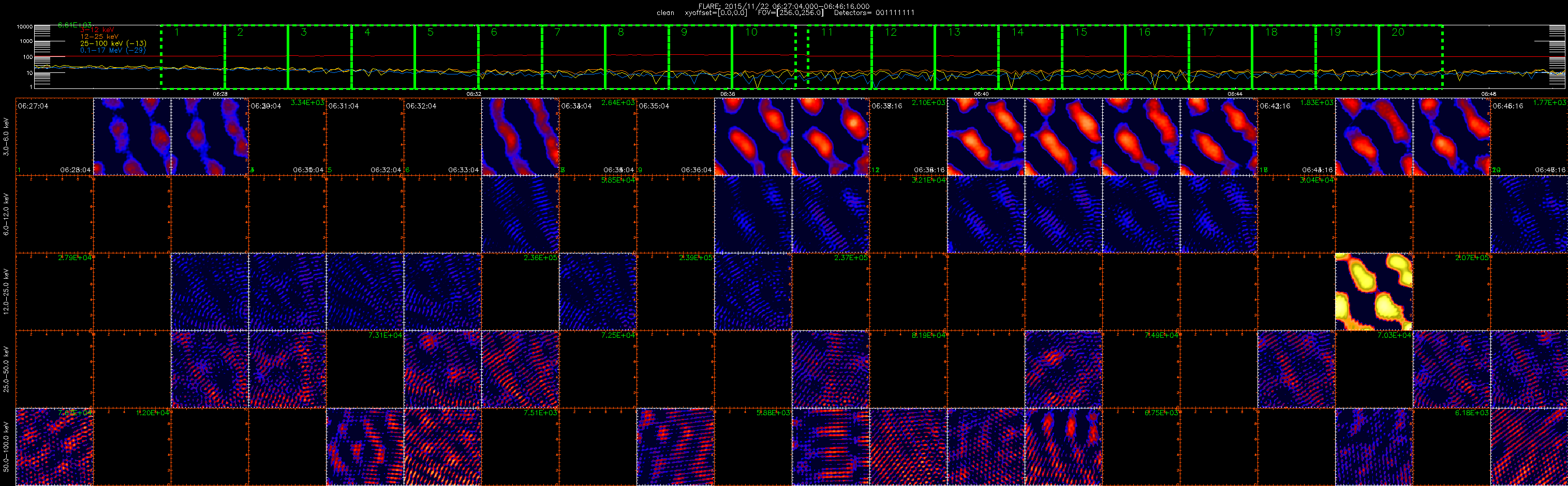Click the green '5.85E+04' value label

618,180
